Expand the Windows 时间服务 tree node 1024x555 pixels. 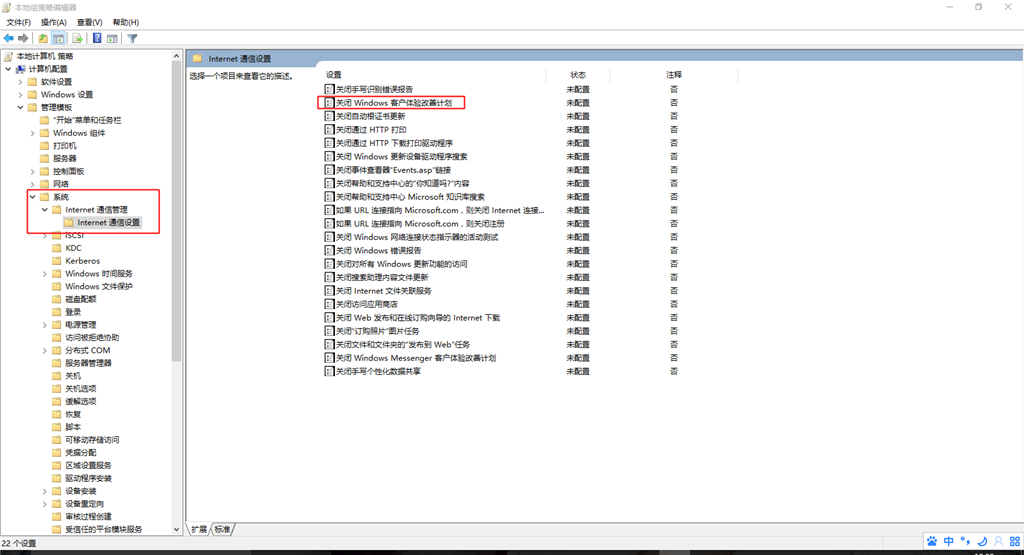pos(44,274)
